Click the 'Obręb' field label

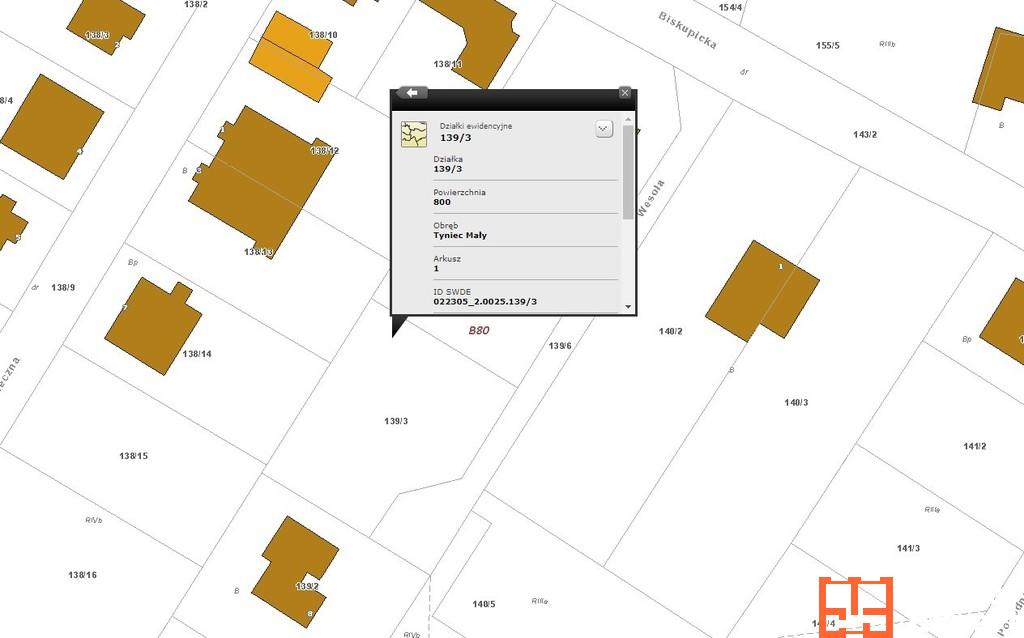point(447,225)
